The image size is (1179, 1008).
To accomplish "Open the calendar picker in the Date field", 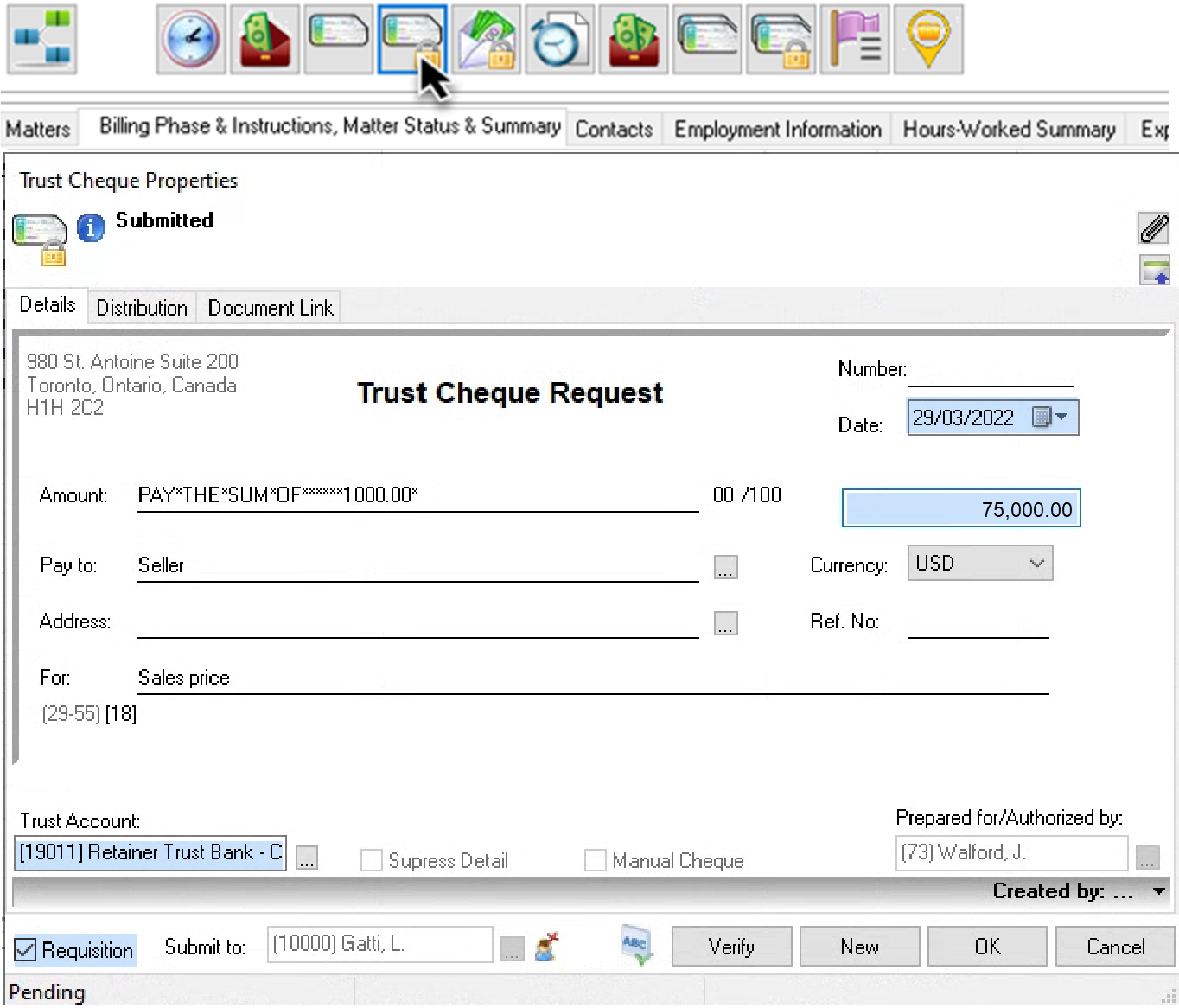I will click(1042, 418).
